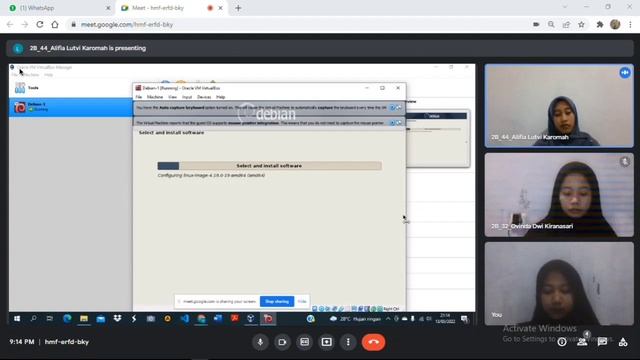Open the Input menu in Debian VM window
640x360 pixels.
pos(187,97)
